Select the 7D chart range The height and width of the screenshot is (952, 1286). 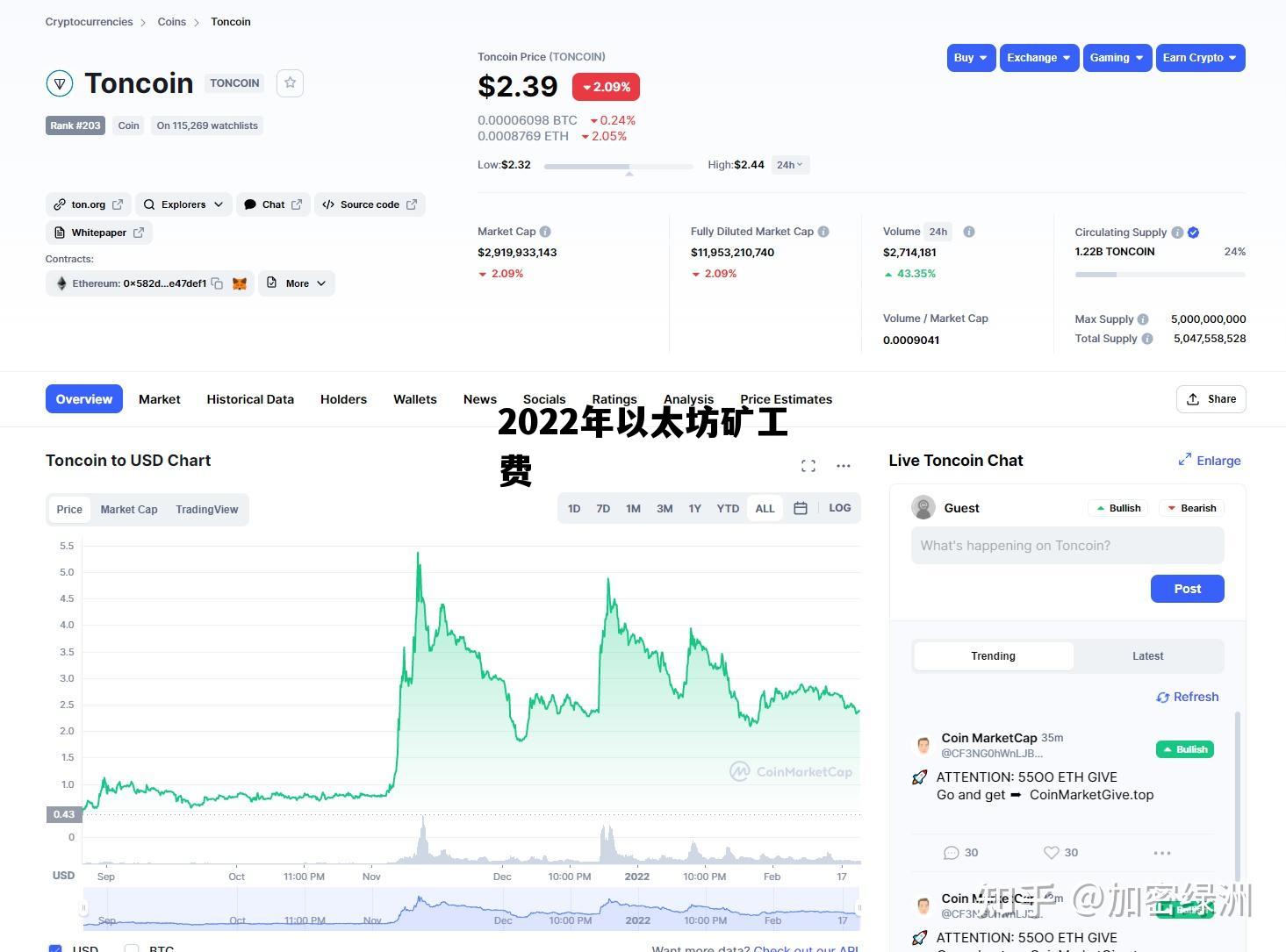(x=603, y=508)
